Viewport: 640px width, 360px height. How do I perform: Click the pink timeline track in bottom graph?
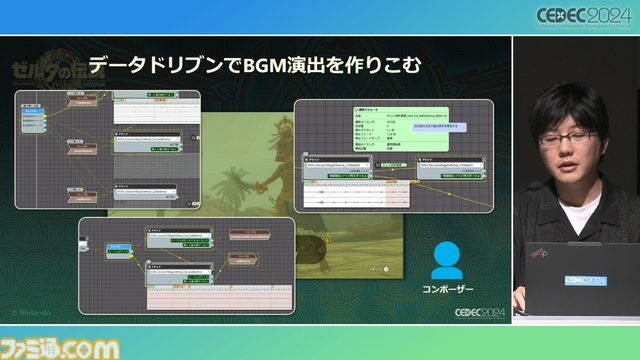pos(219,297)
